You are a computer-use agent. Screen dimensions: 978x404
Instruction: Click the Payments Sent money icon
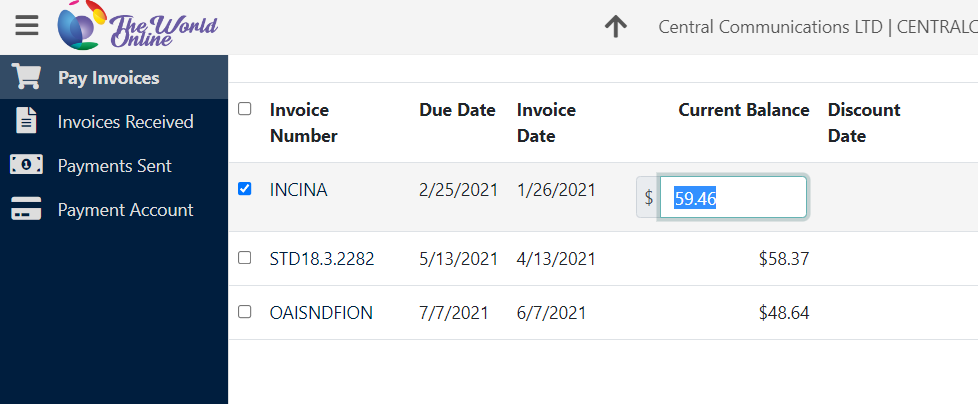coord(26,165)
